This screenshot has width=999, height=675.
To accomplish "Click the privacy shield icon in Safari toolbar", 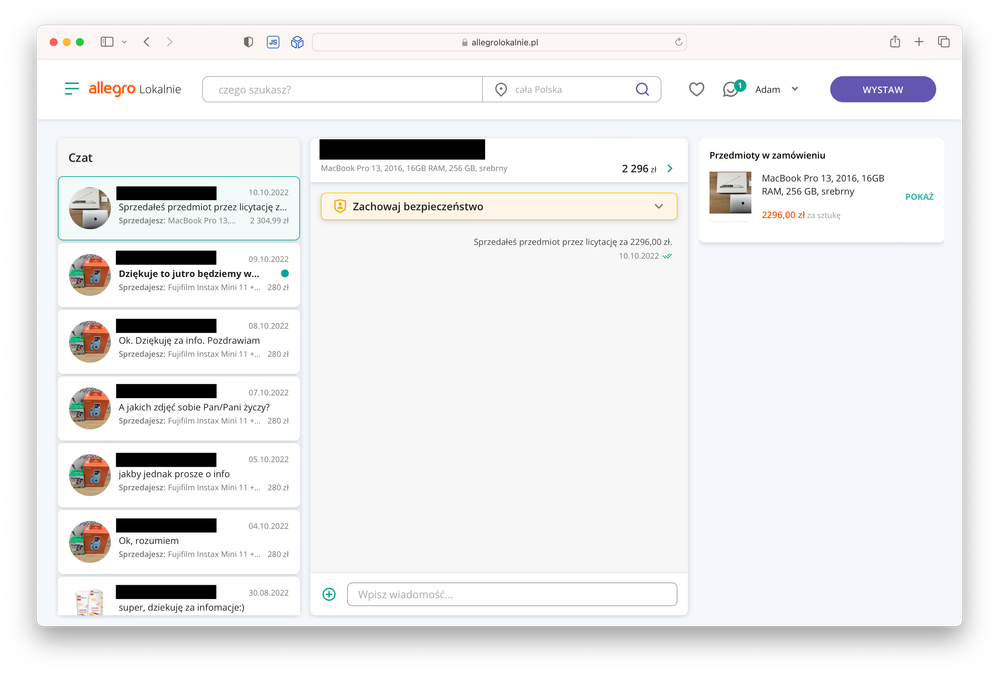I will coord(248,42).
